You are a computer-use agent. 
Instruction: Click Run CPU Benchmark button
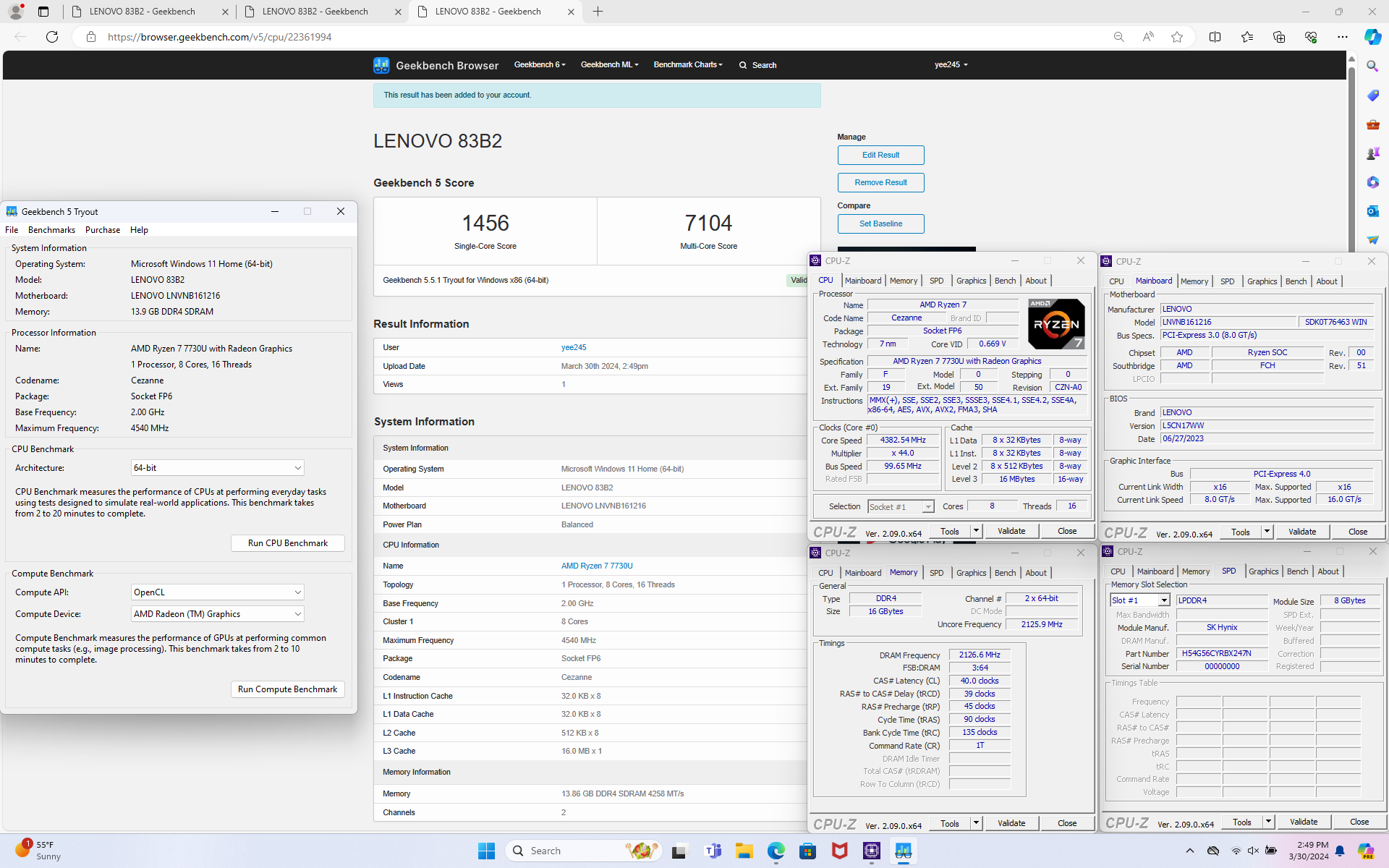click(x=287, y=543)
